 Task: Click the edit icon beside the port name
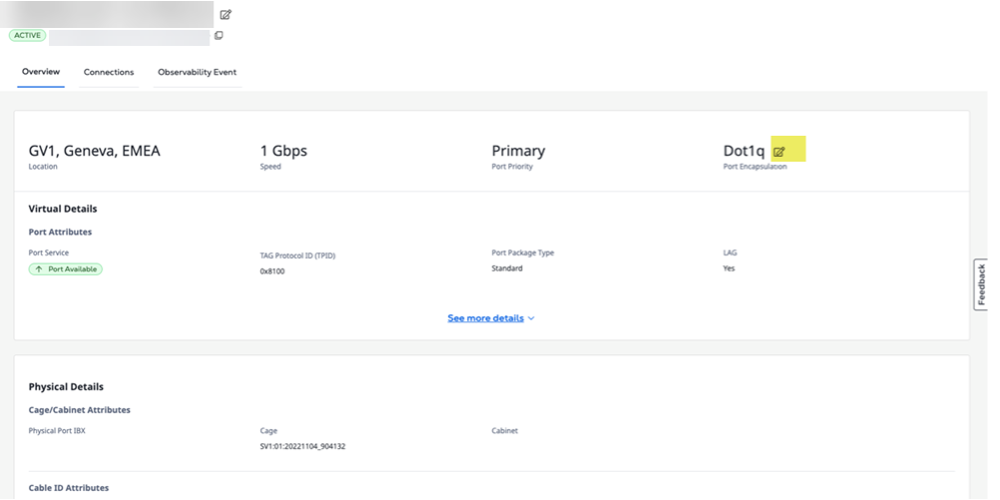226,14
